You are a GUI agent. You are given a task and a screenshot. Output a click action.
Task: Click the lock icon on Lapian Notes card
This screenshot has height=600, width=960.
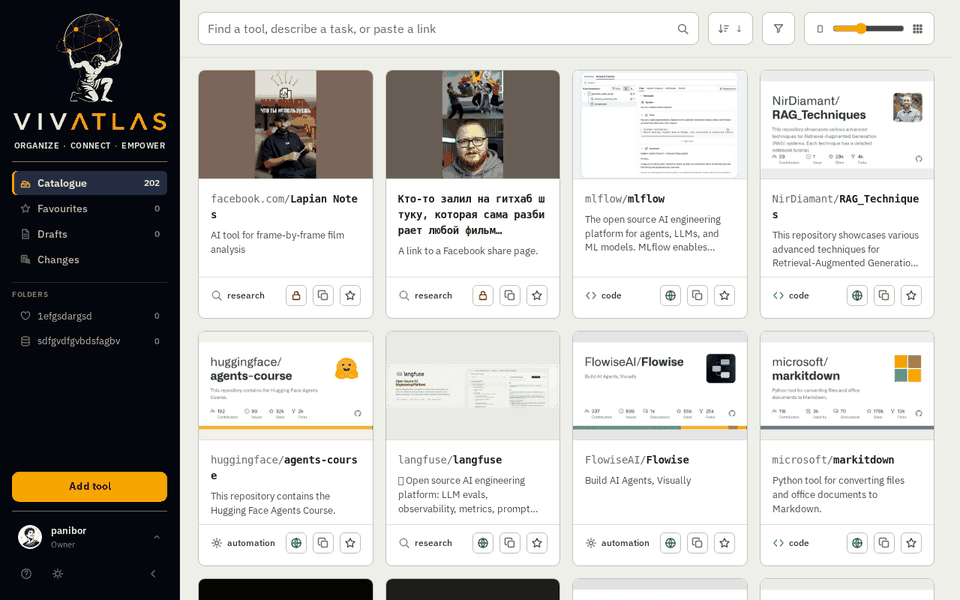click(296, 295)
